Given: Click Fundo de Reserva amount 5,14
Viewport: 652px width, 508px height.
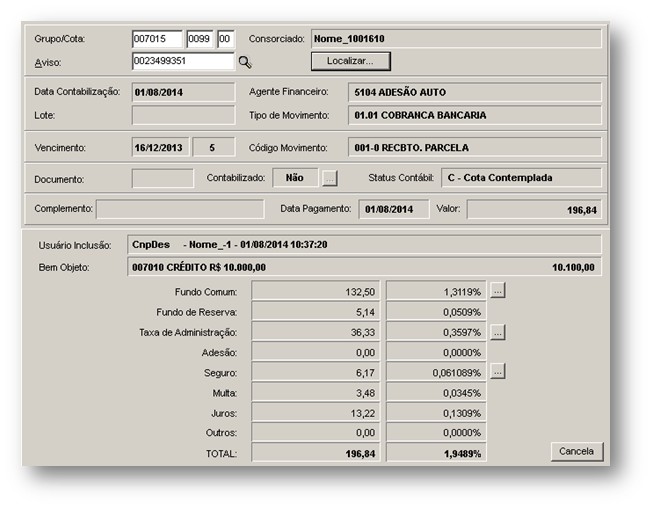Looking at the screenshot, I should pos(316,312).
